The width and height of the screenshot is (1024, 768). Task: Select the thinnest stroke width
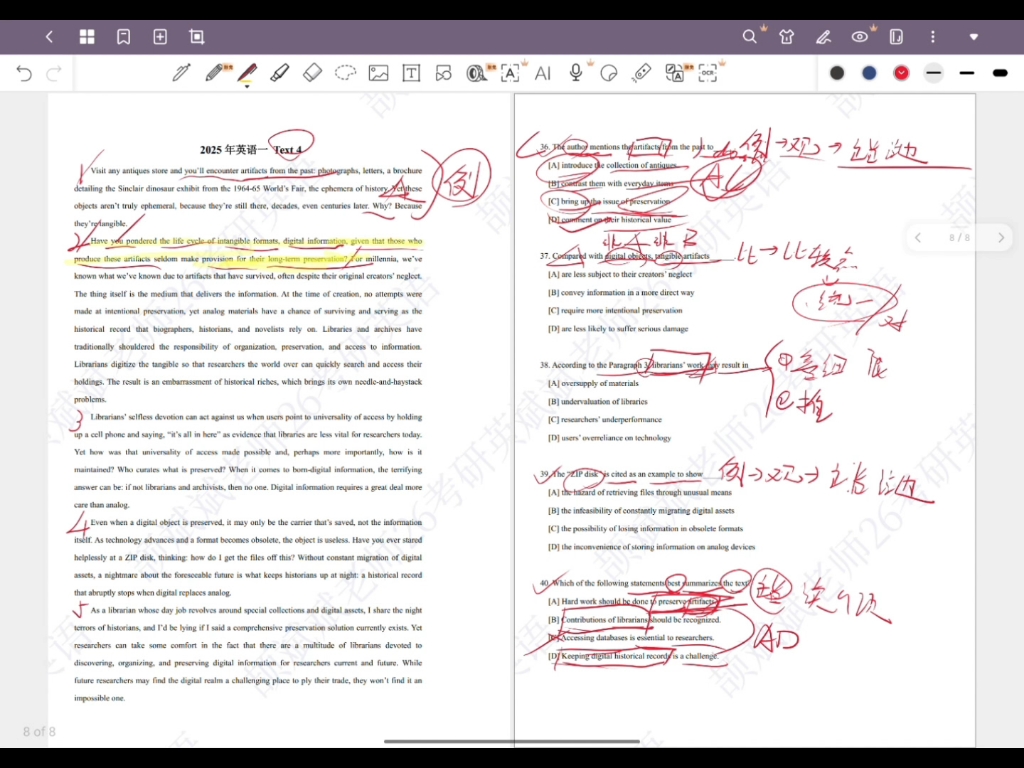pos(934,73)
